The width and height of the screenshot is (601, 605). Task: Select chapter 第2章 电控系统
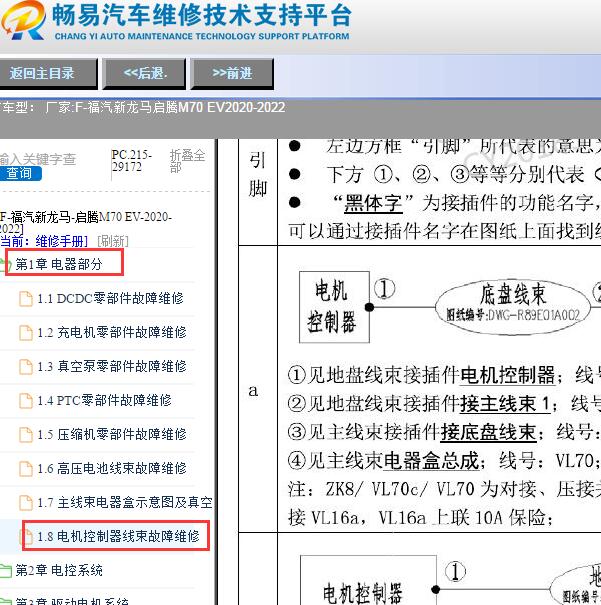[59, 570]
